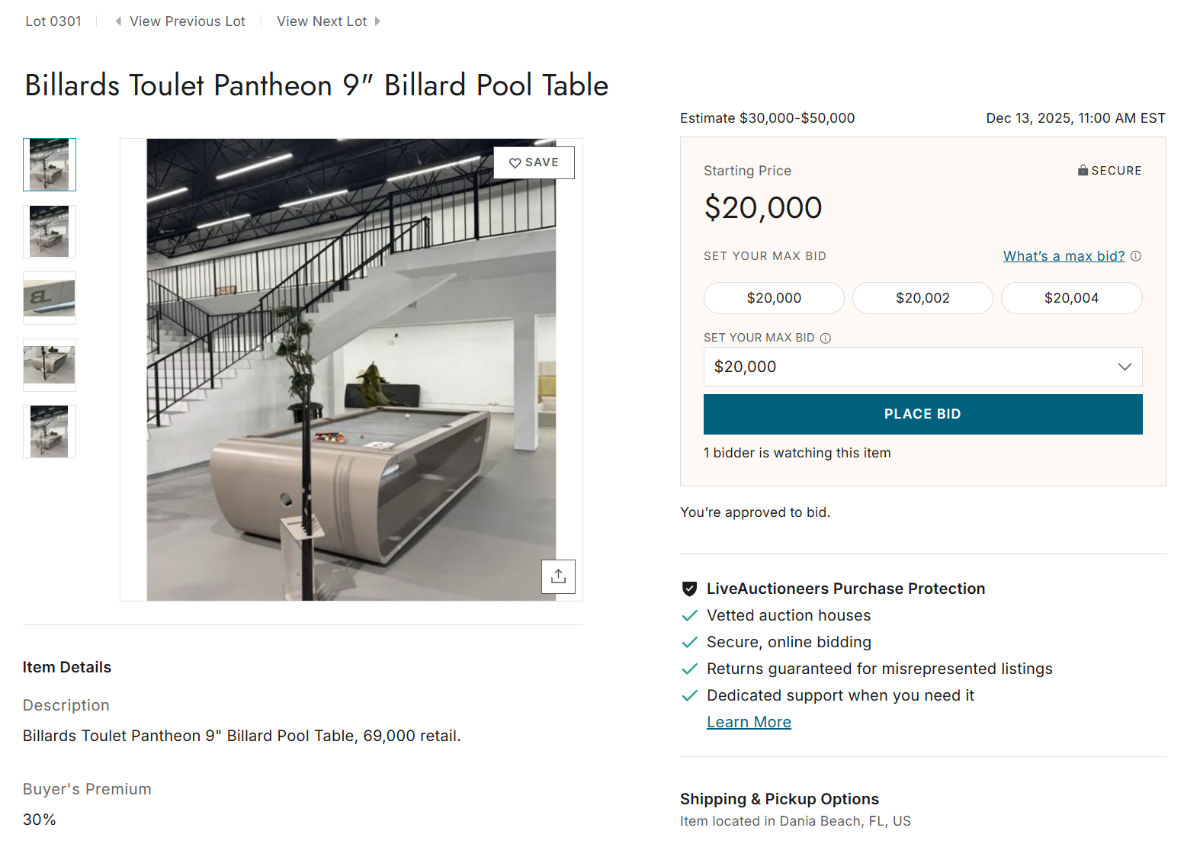Click the Purchase Protection shield icon

[x=689, y=589]
